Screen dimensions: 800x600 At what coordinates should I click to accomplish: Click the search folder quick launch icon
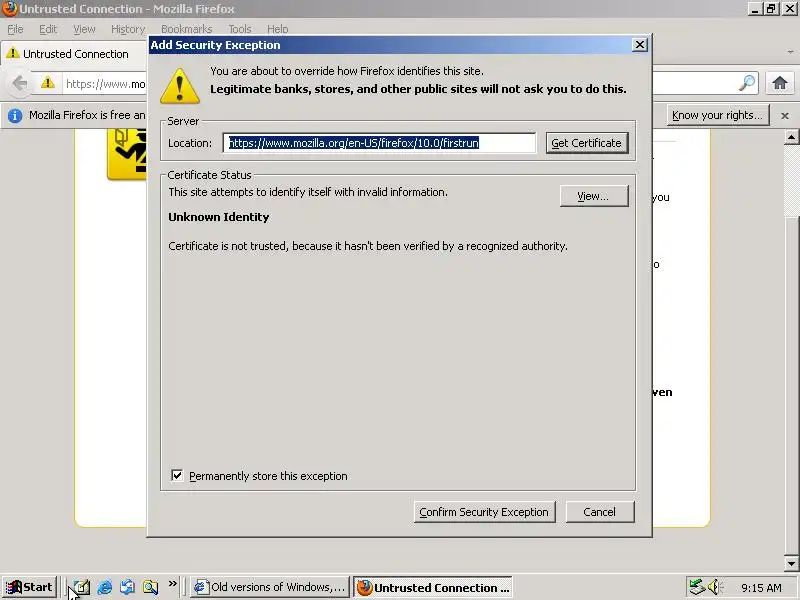tap(151, 587)
